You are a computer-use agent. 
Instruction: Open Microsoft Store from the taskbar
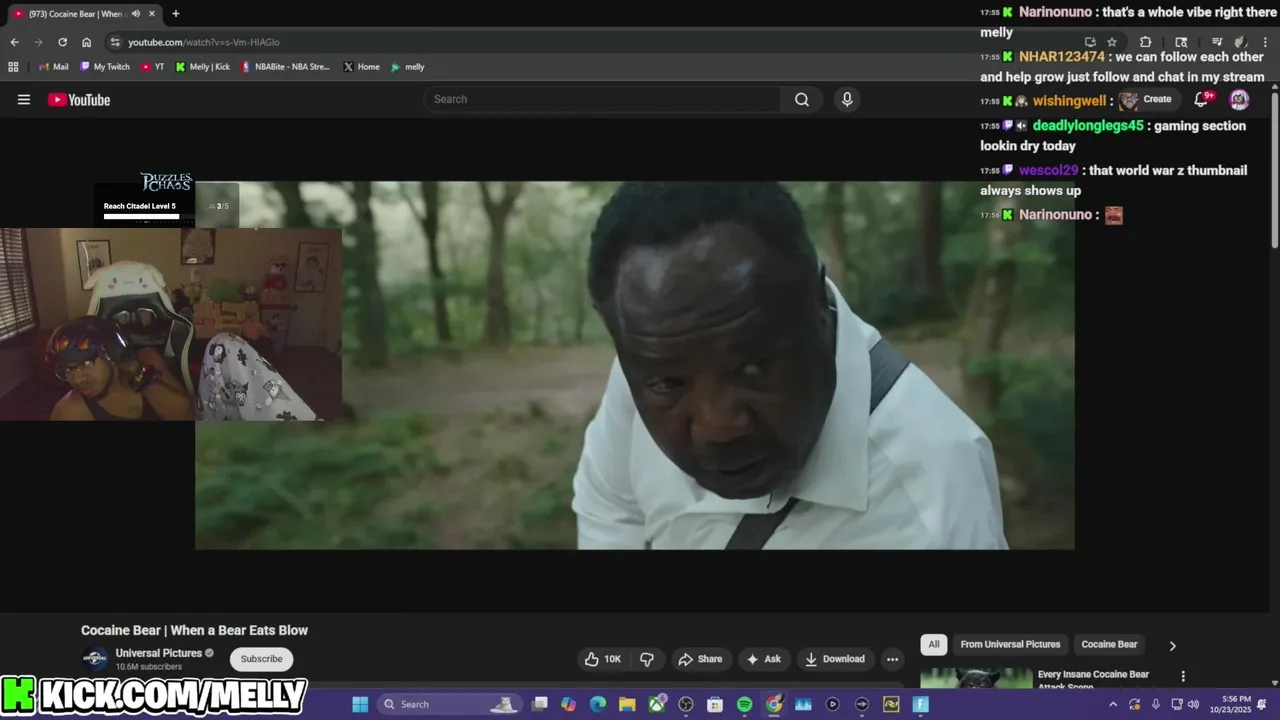coord(715,704)
